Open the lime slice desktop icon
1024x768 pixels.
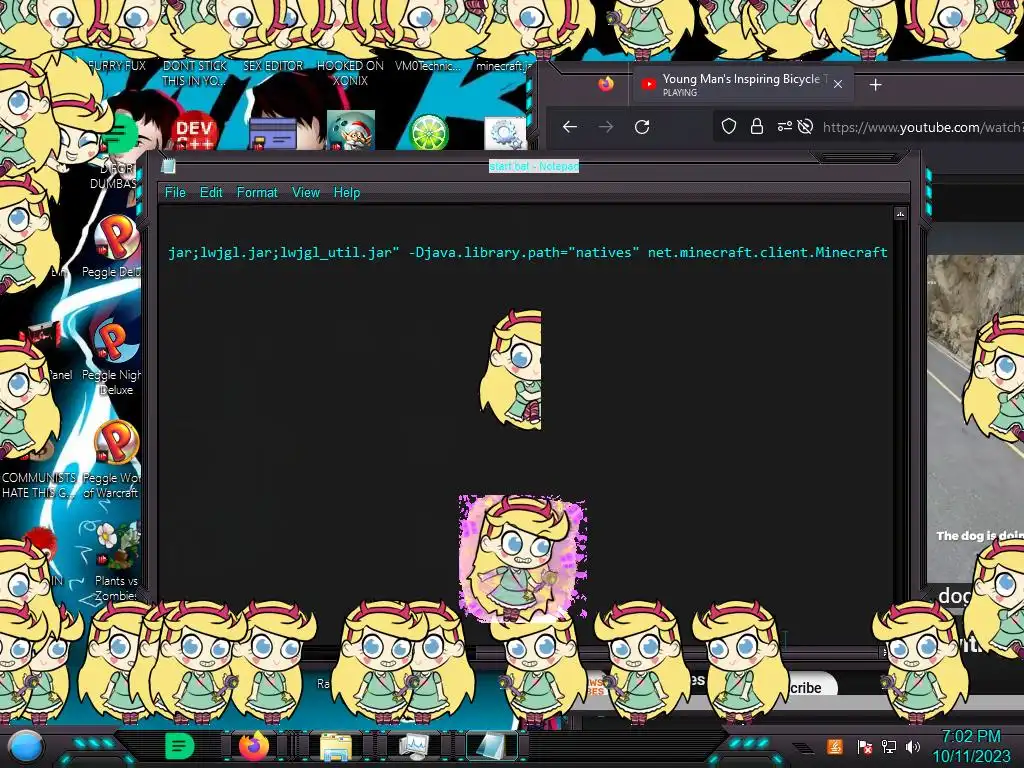pos(428,133)
